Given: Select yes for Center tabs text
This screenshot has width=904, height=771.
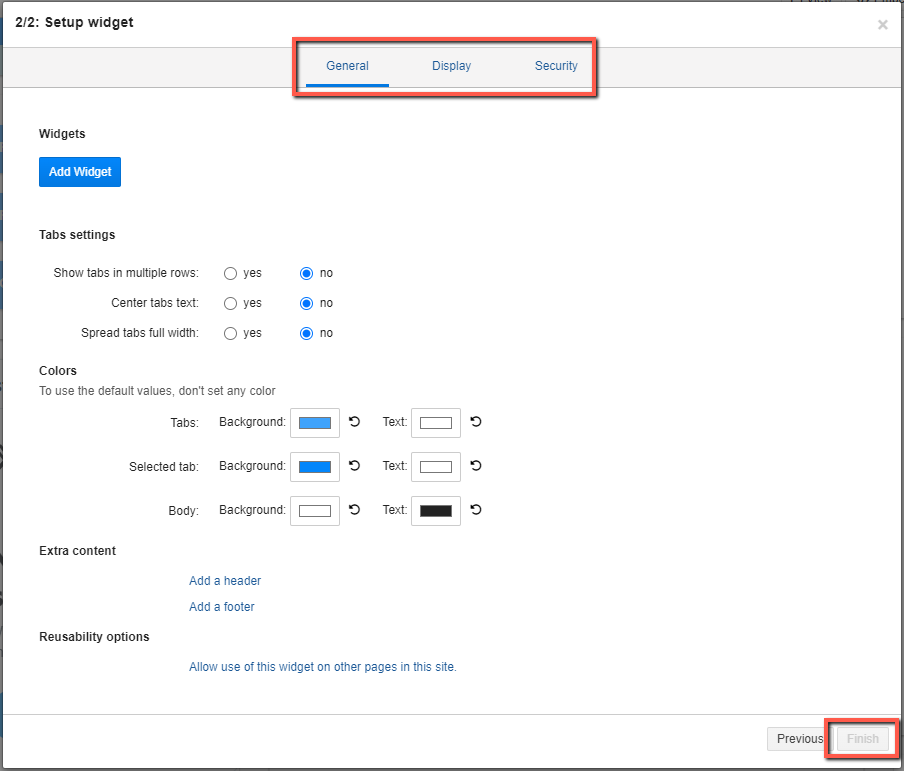Looking at the screenshot, I should tap(231, 303).
